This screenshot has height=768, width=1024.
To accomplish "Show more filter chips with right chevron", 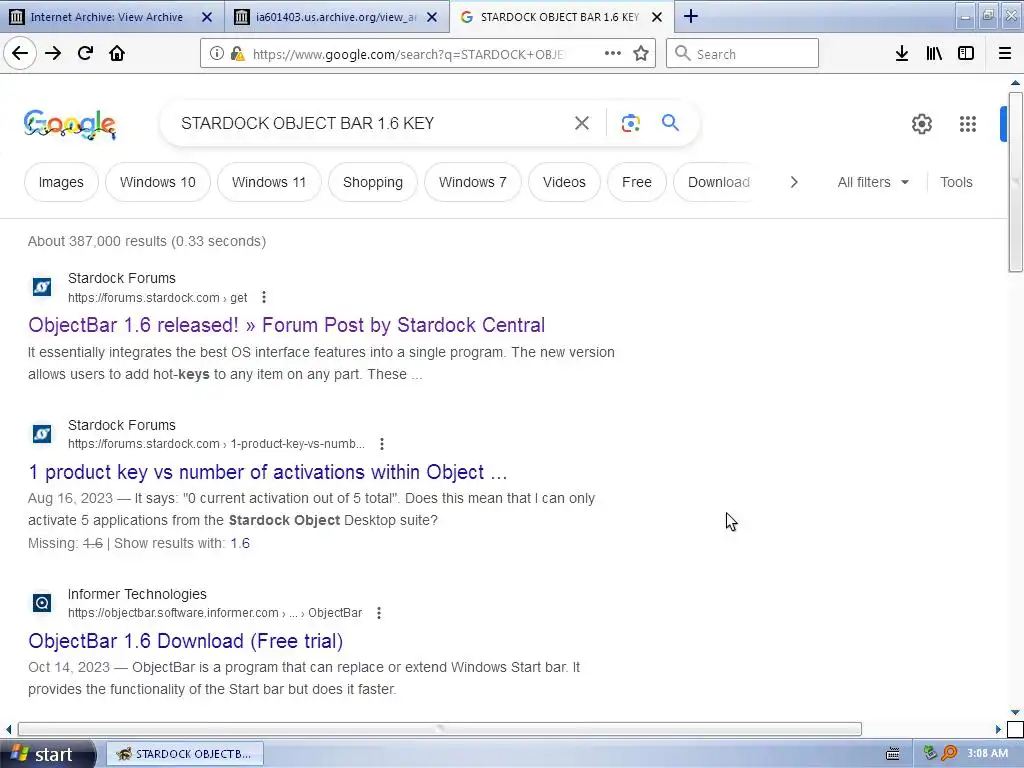I will [794, 182].
